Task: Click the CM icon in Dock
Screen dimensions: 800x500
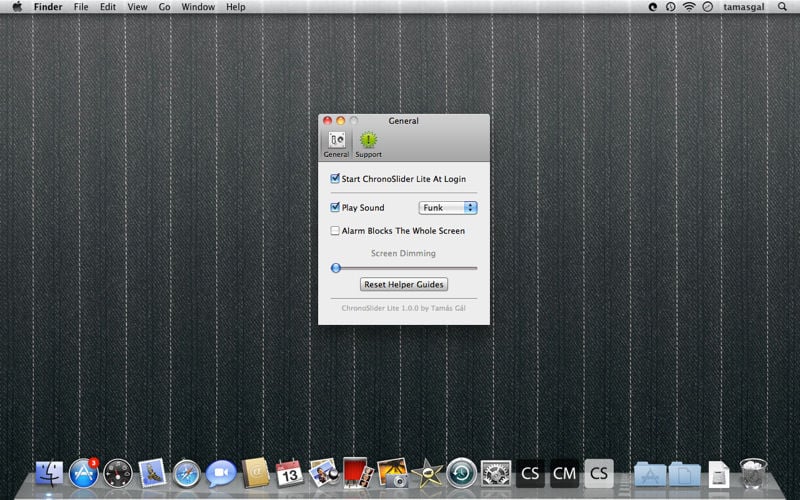Action: [x=564, y=473]
